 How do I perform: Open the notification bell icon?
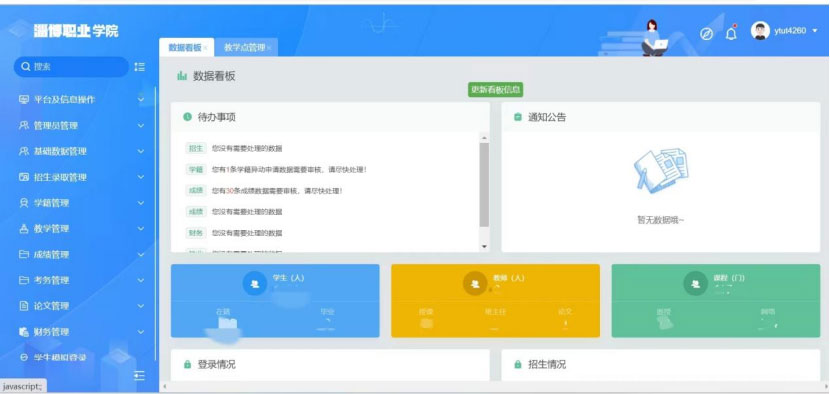click(731, 33)
